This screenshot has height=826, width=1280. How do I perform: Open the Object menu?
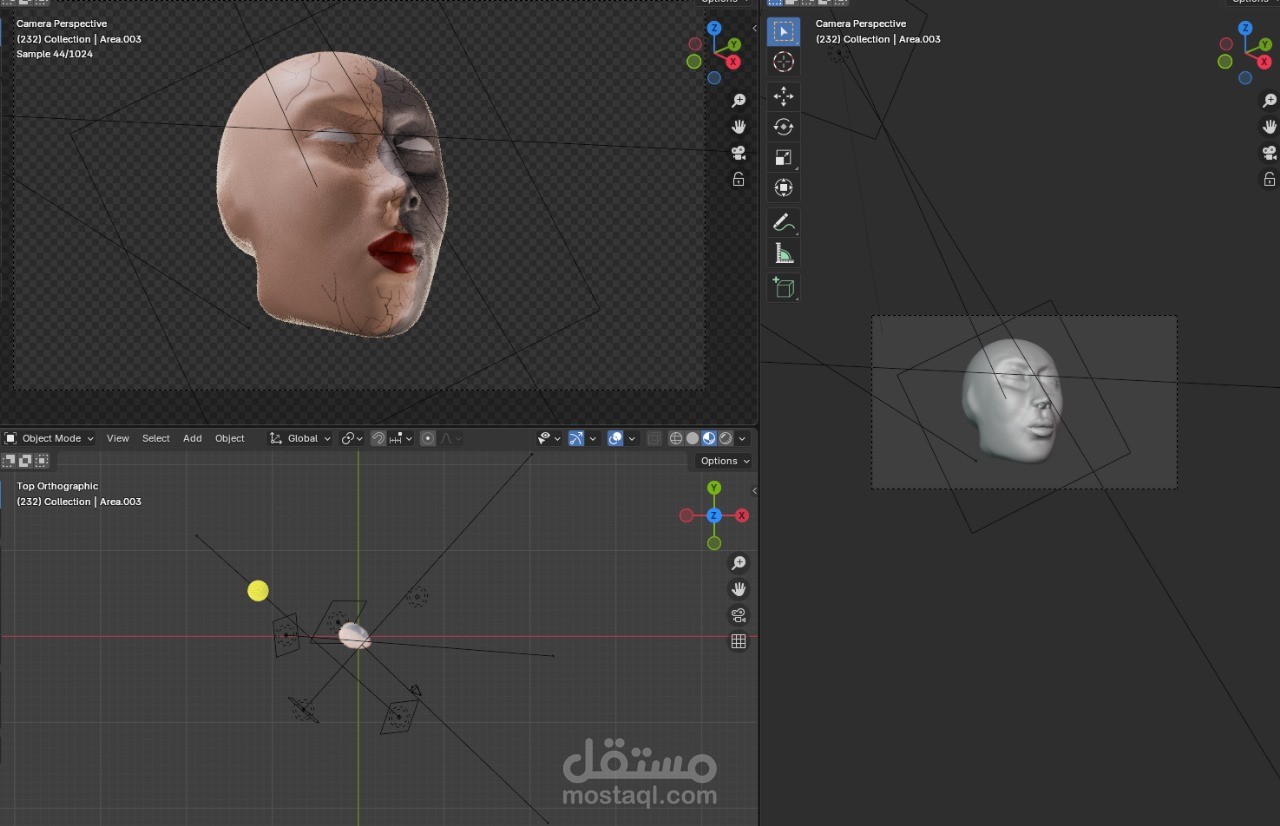pos(230,438)
